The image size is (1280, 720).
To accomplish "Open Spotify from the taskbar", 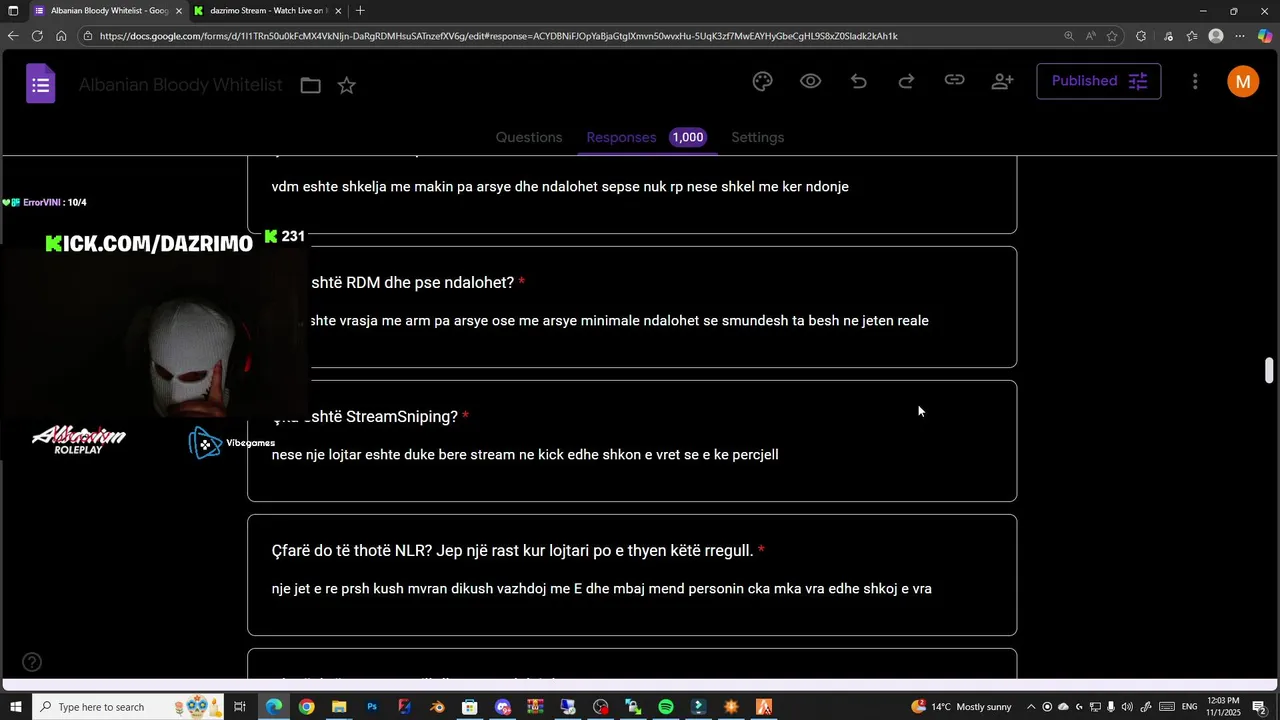I will (666, 707).
